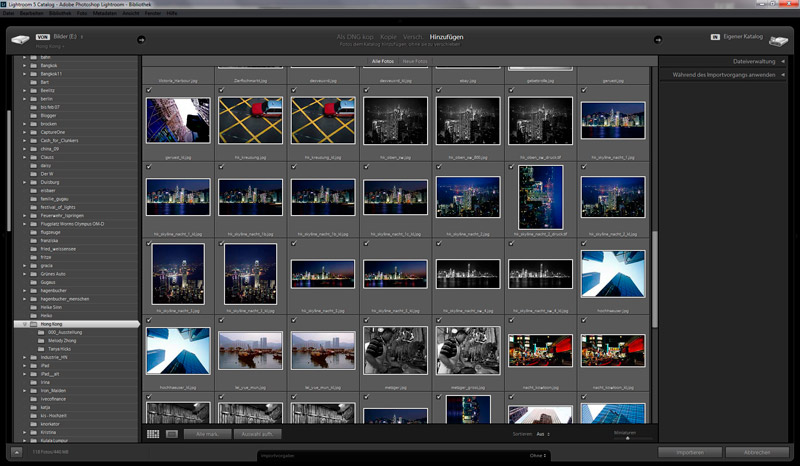
Task: Uncheck hk_skyline_nacht_1_kl.jpg checkbox
Action: pos(149,167)
